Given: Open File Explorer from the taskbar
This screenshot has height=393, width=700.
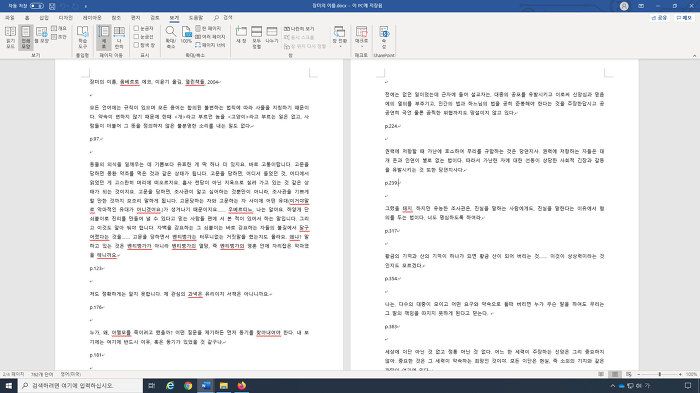Looking at the screenshot, I should click(224, 385).
